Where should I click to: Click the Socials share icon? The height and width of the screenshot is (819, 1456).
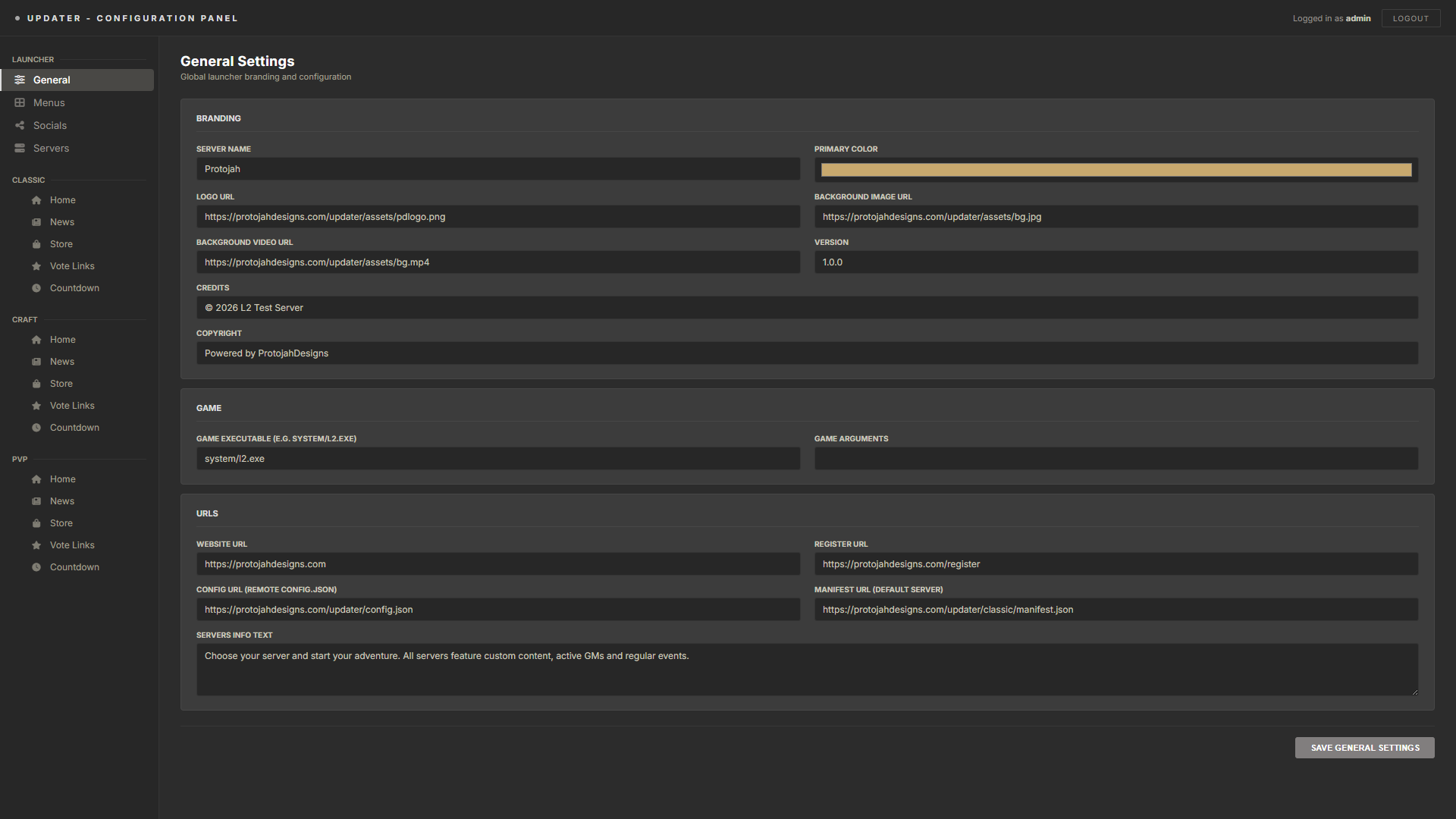pyautogui.click(x=20, y=125)
